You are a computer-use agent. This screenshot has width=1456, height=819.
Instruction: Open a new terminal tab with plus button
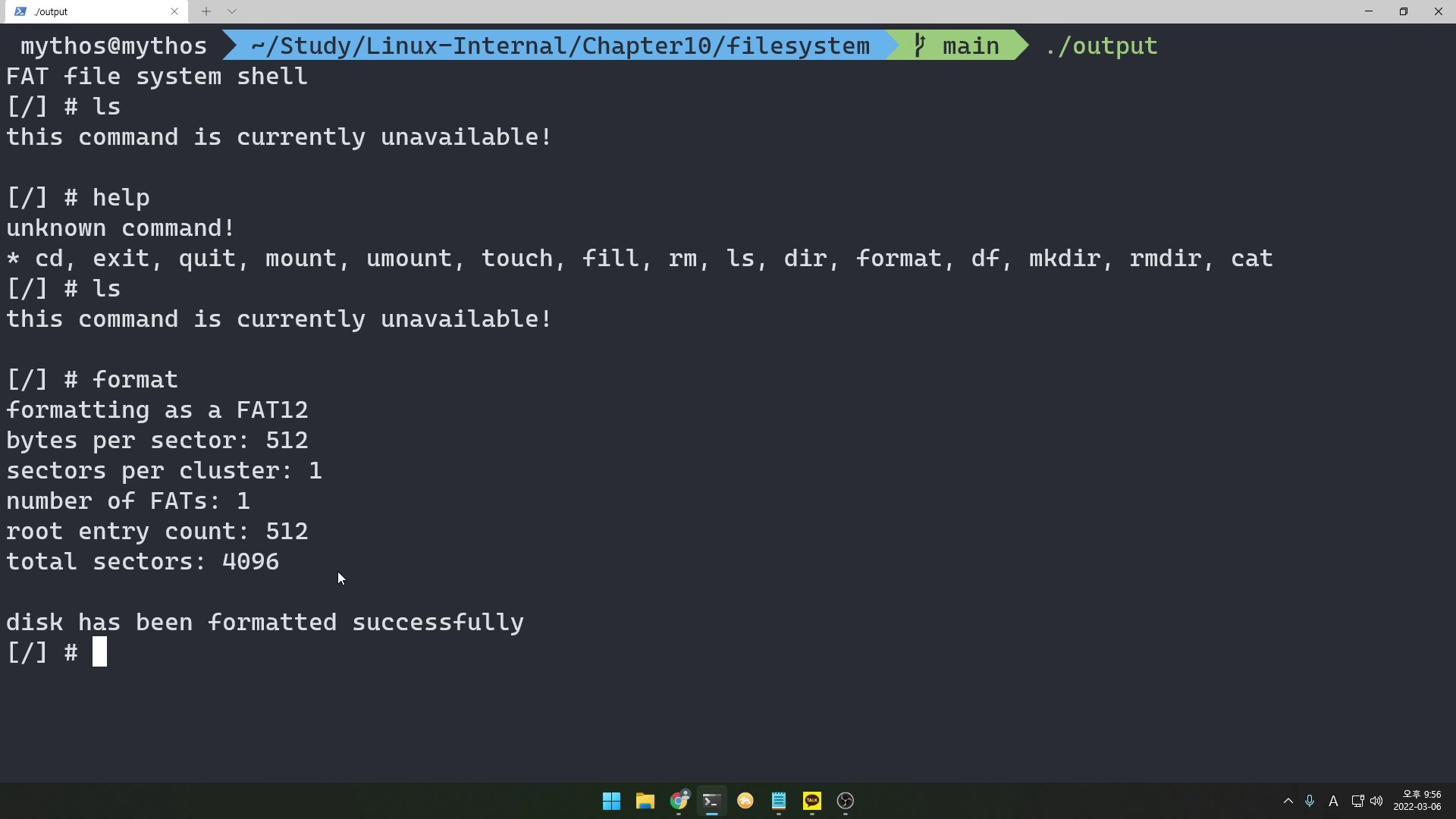[206, 11]
